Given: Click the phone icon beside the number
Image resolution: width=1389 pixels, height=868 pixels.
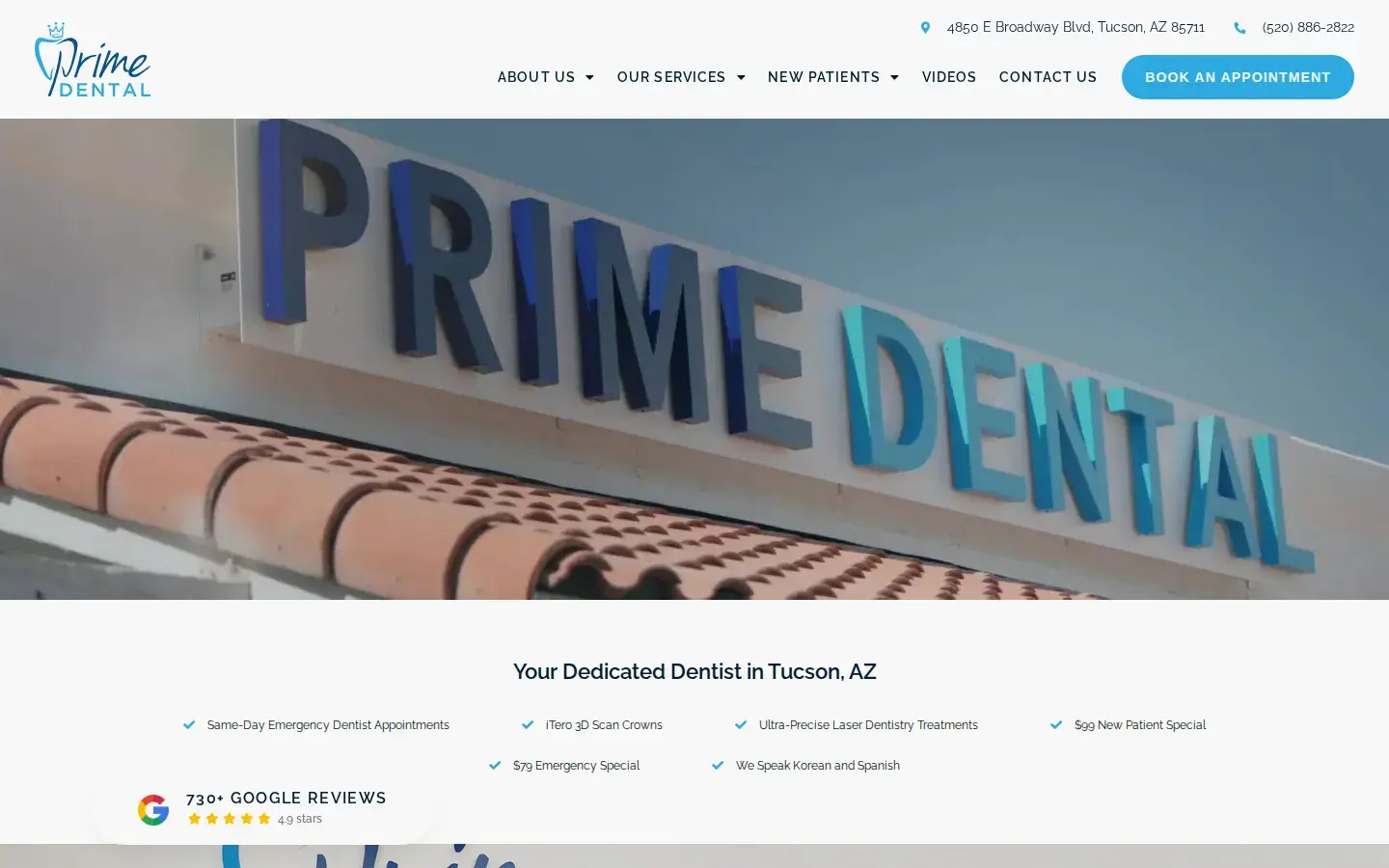Looking at the screenshot, I should [x=1239, y=28].
